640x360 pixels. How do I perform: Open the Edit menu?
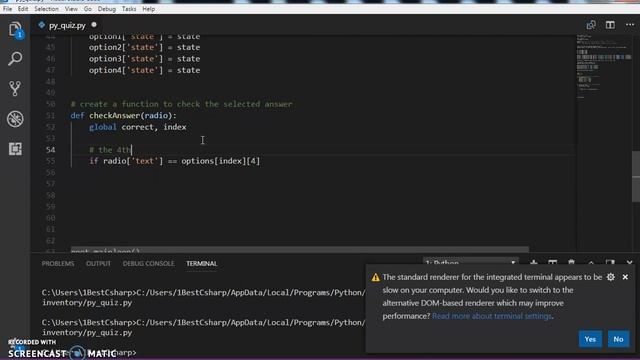23,9
